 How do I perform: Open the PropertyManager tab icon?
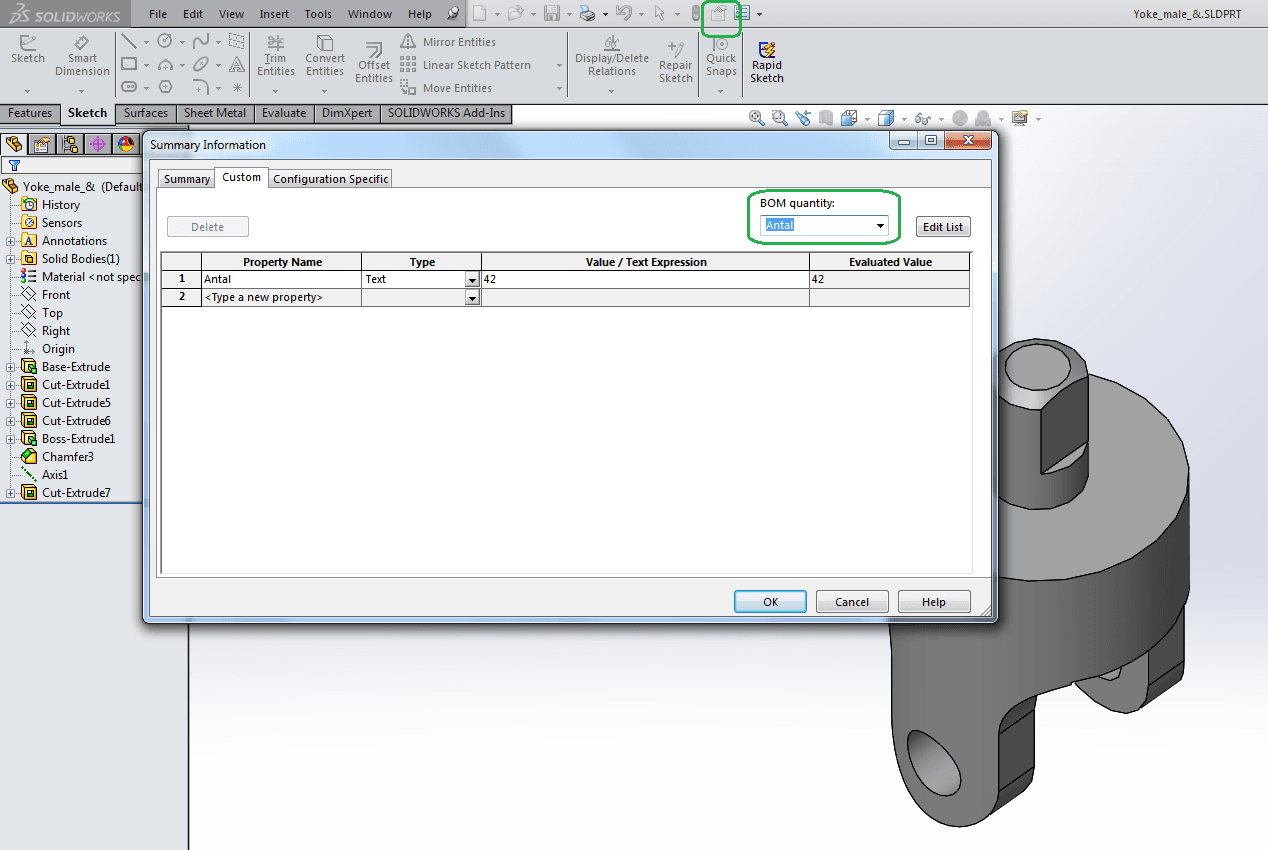tap(41, 144)
